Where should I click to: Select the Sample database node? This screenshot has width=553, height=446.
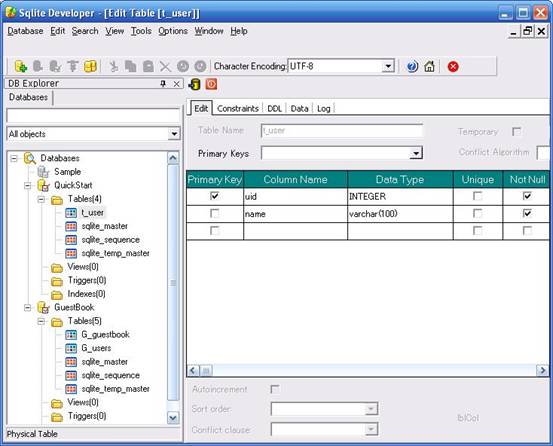[x=67, y=172]
